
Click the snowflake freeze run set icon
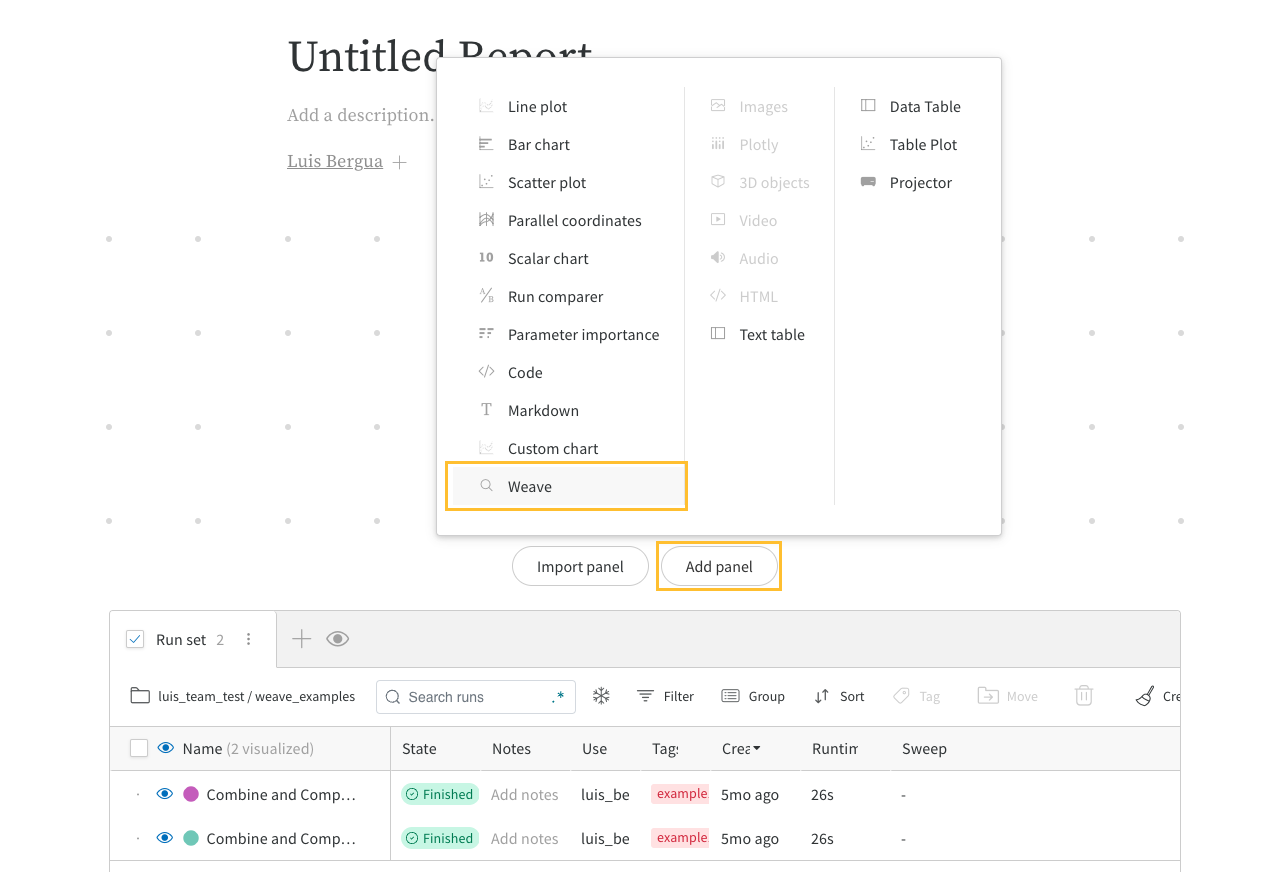601,696
